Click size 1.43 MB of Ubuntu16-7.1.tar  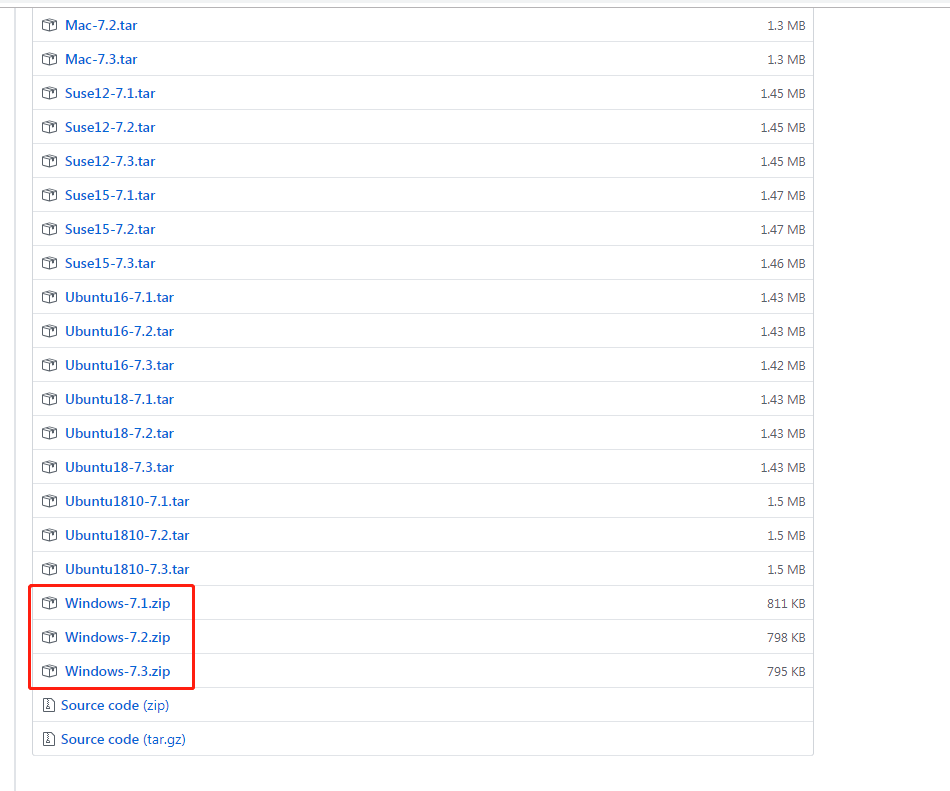click(783, 297)
